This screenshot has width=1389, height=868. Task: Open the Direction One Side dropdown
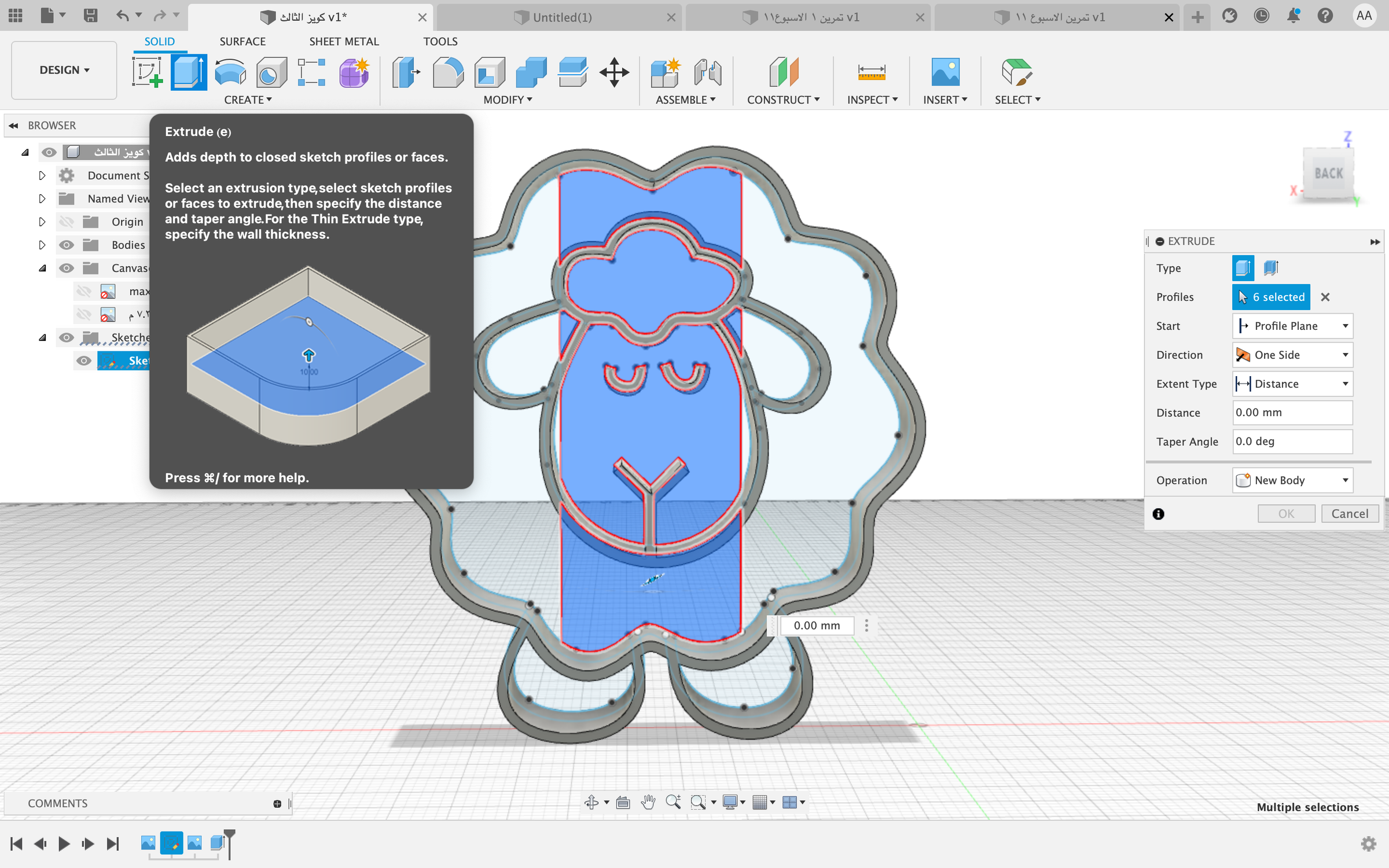(1292, 355)
